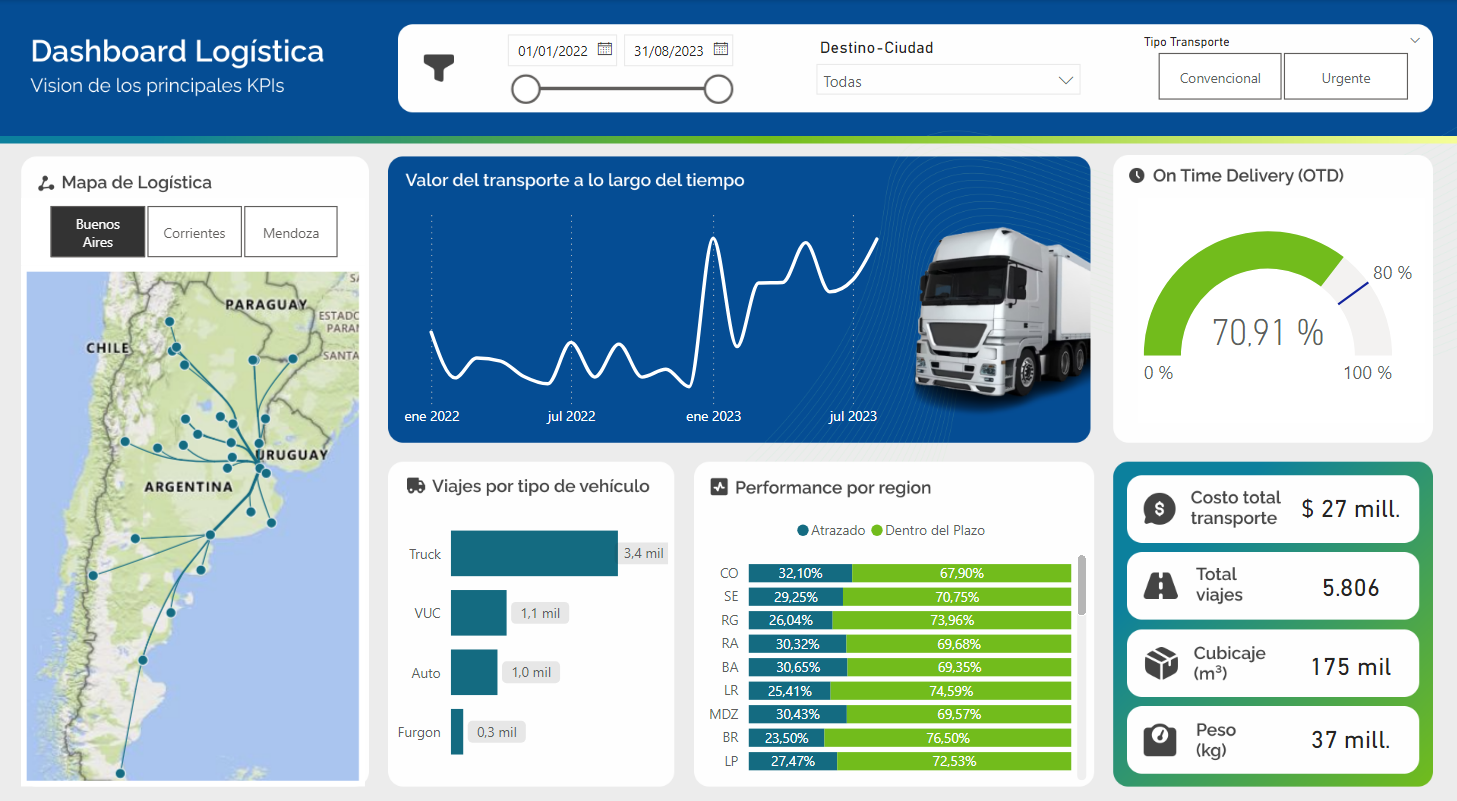
Task: Toggle the Convencional transport type filter
Action: pos(1219,78)
